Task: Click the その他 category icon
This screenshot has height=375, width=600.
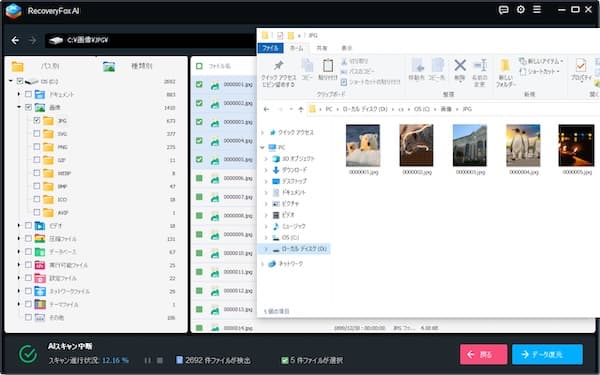Action: [x=40, y=317]
